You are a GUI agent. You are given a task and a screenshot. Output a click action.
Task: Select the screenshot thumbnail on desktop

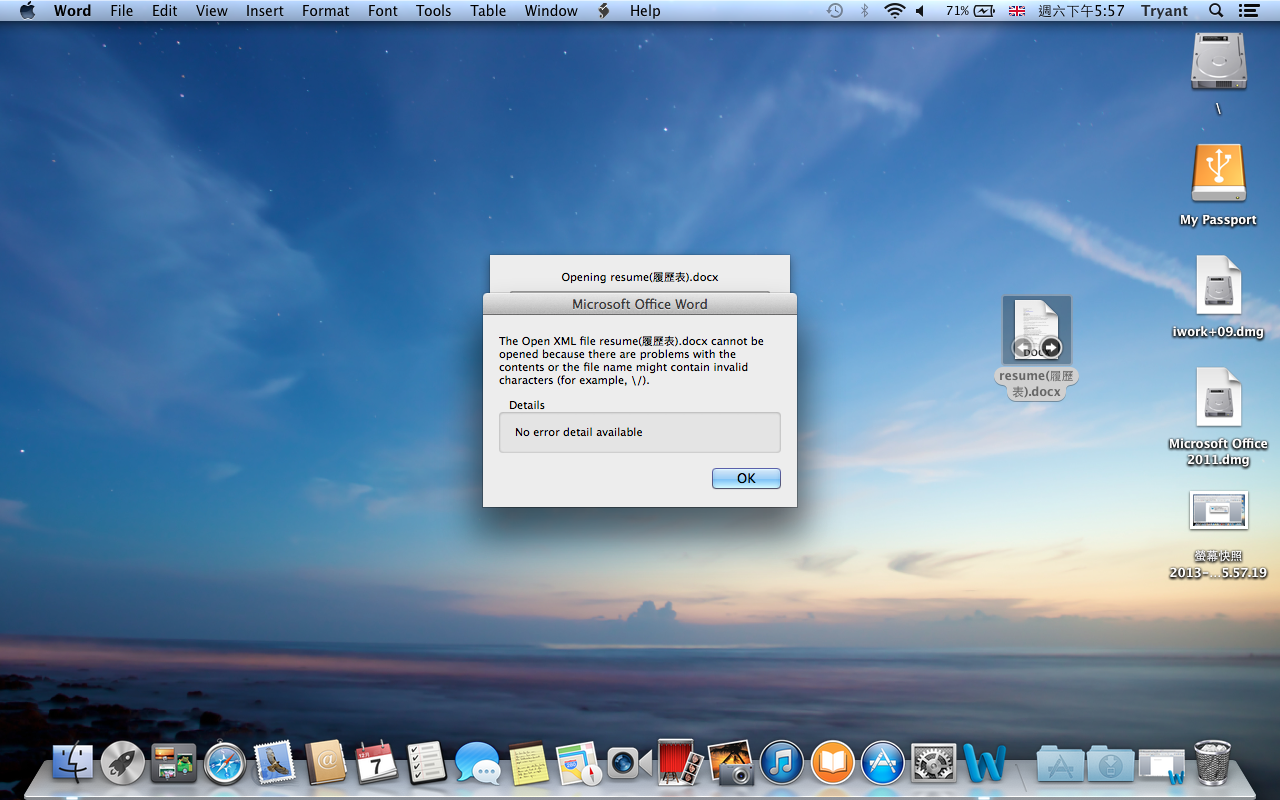[1218, 510]
